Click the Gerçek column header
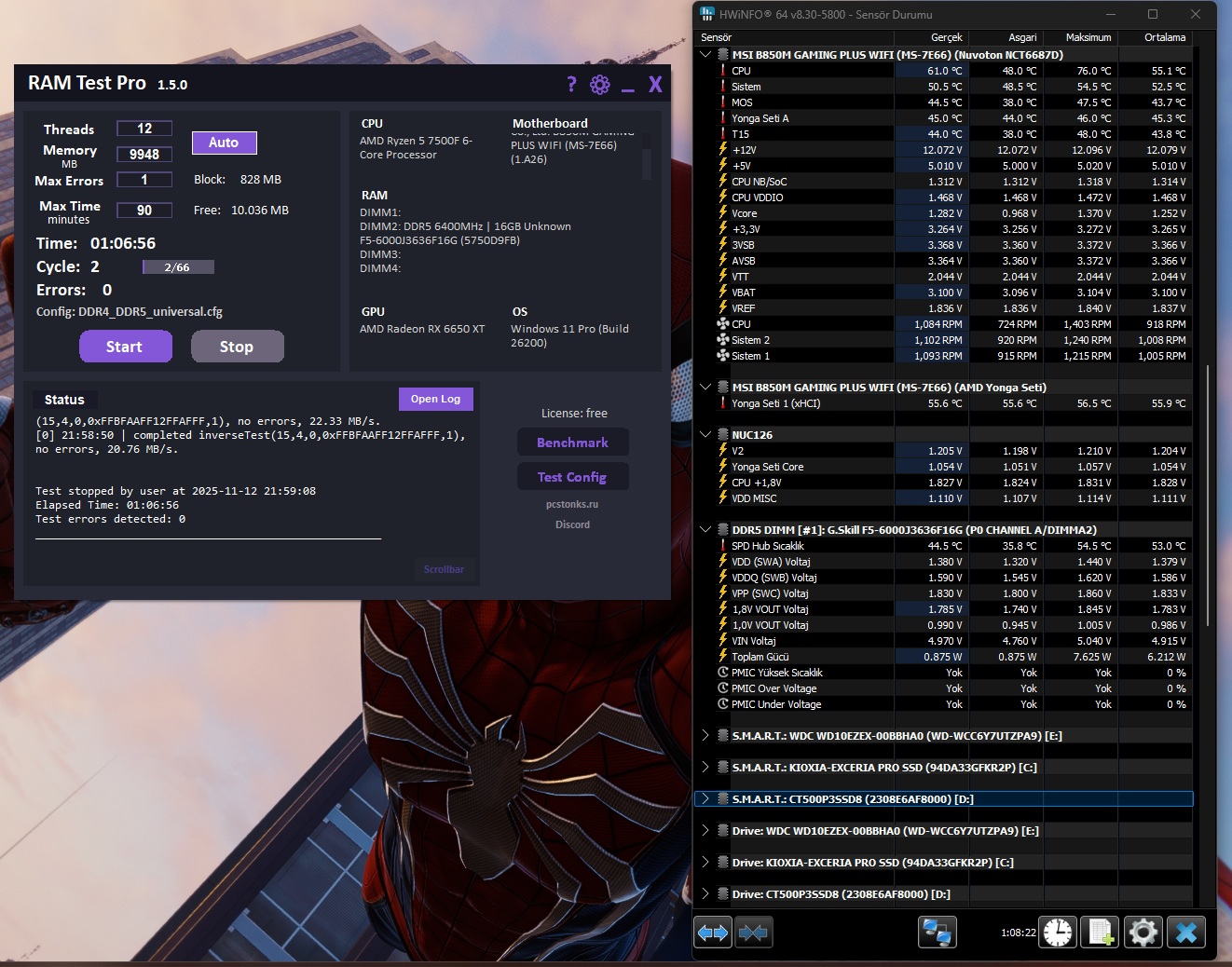The image size is (1232, 967). [x=932, y=37]
